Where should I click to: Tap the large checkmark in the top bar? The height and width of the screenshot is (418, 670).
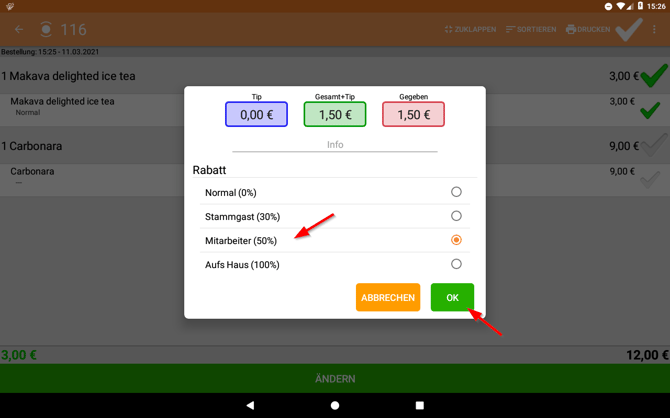click(x=629, y=30)
